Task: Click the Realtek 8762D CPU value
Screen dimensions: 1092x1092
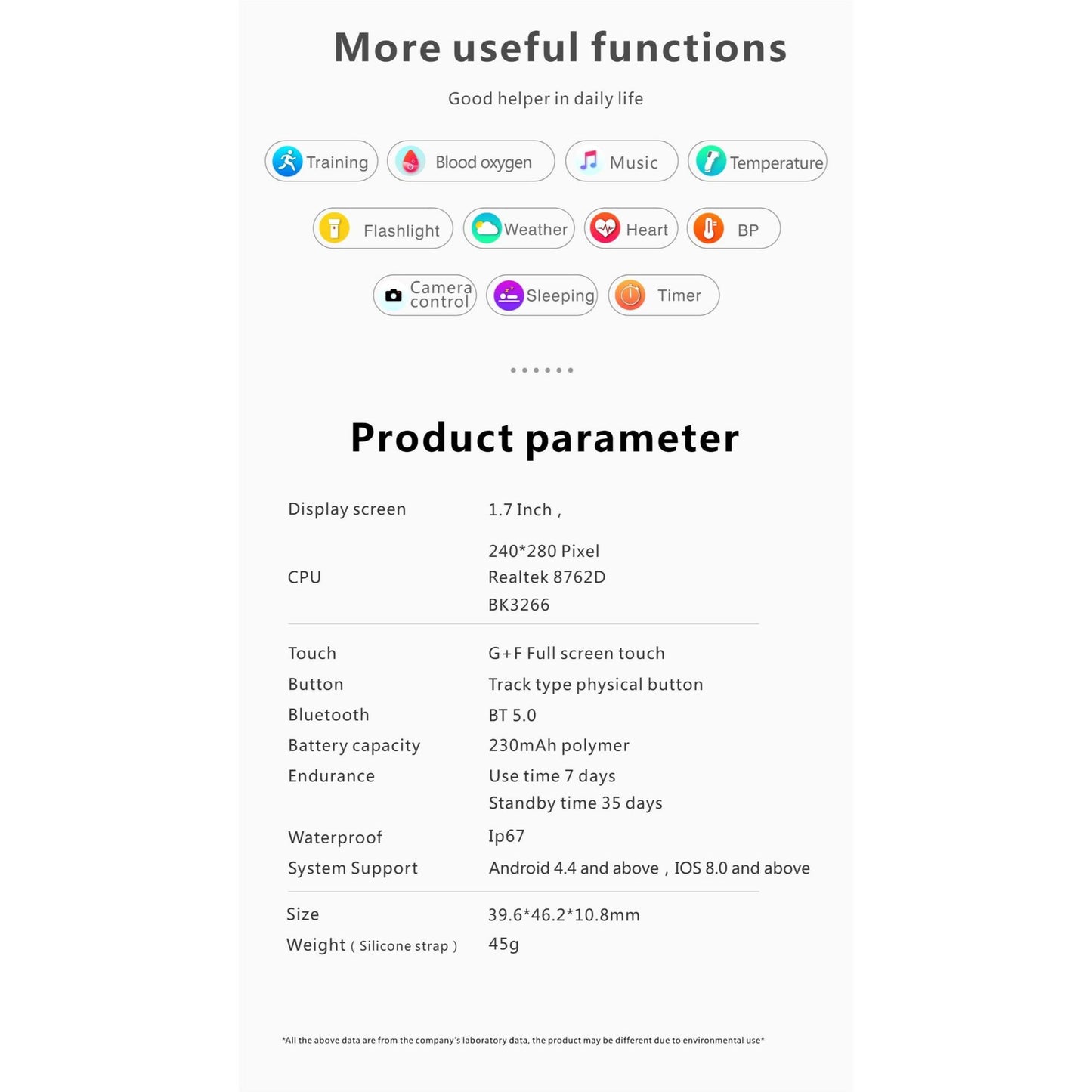Action: coord(547,577)
